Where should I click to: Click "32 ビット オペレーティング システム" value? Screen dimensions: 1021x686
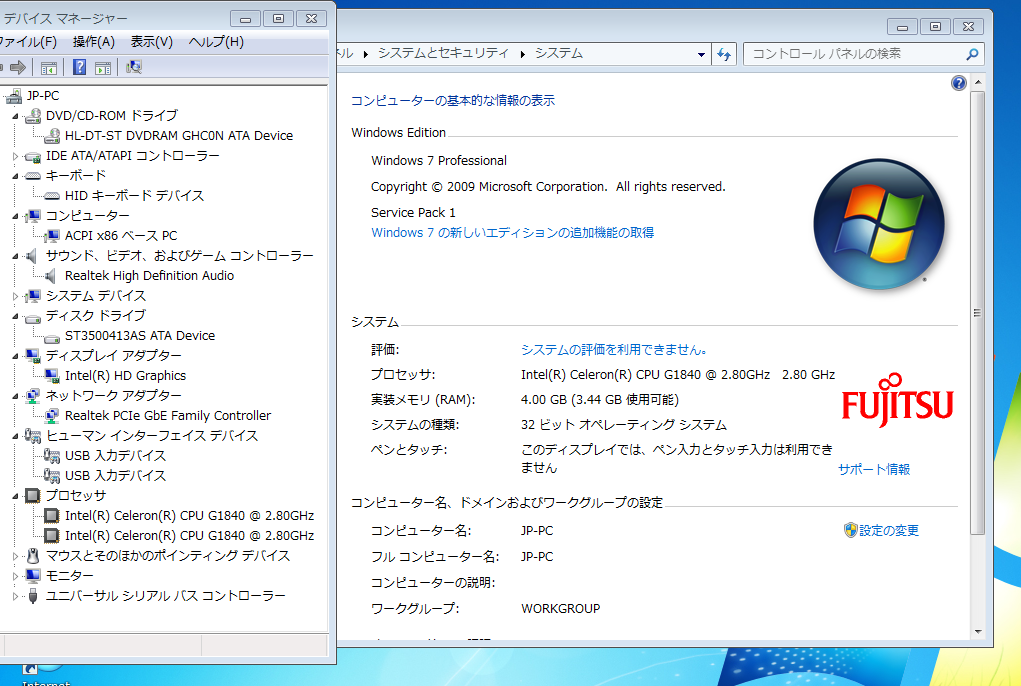pyautogui.click(x=624, y=425)
